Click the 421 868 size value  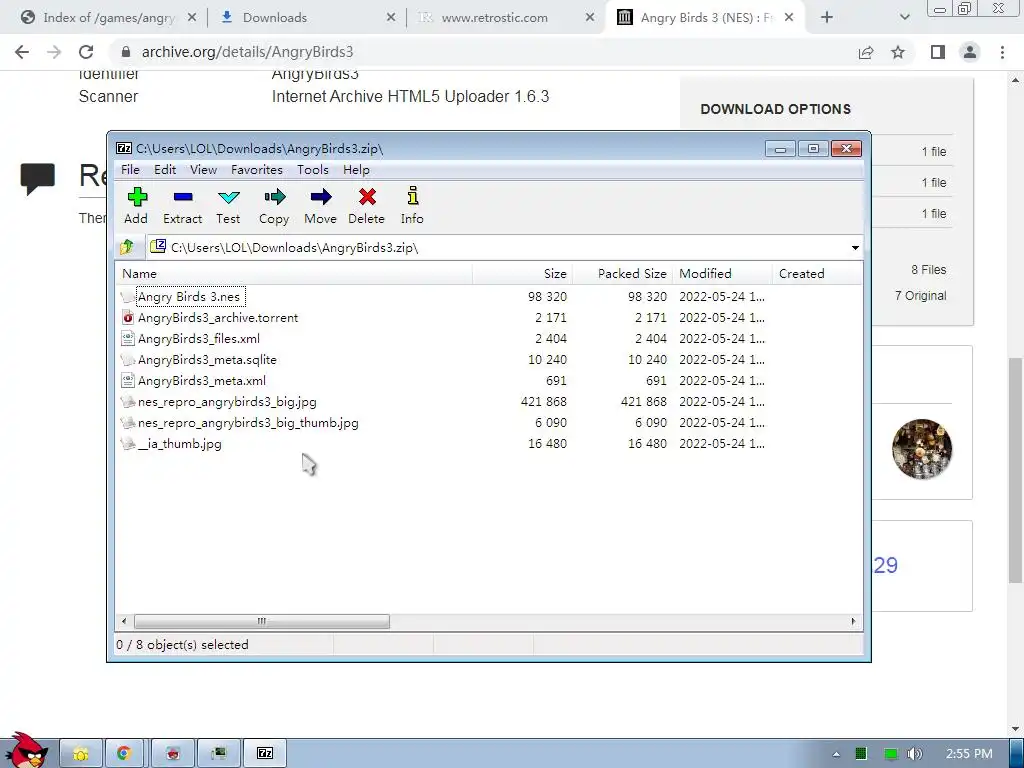tap(543, 402)
